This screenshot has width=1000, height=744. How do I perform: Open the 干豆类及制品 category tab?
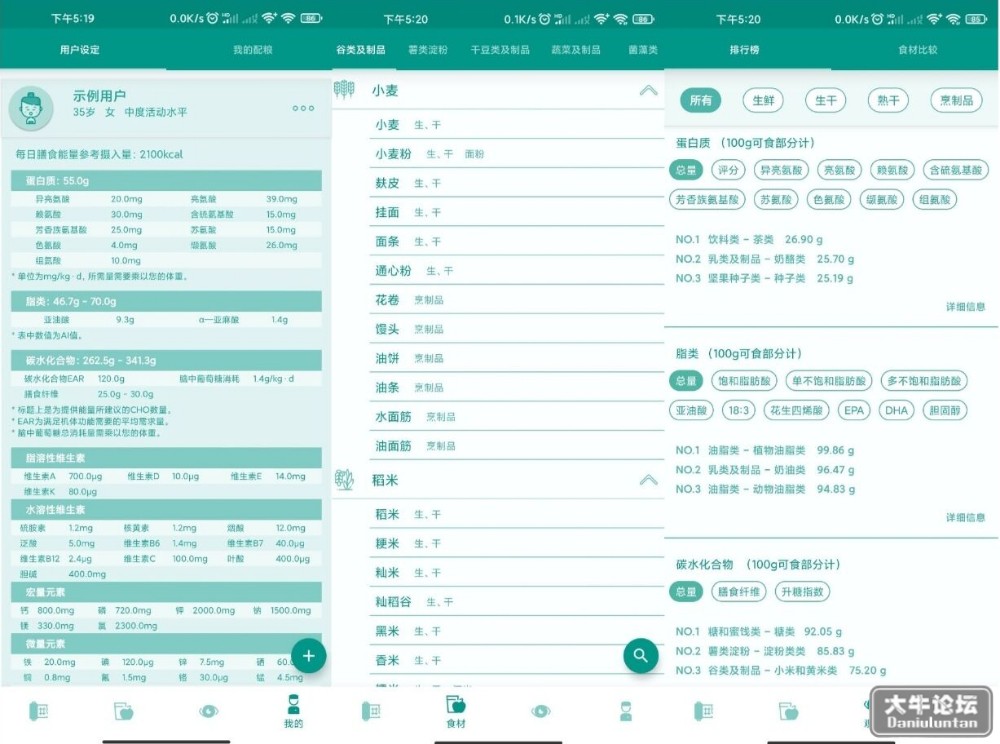point(500,50)
